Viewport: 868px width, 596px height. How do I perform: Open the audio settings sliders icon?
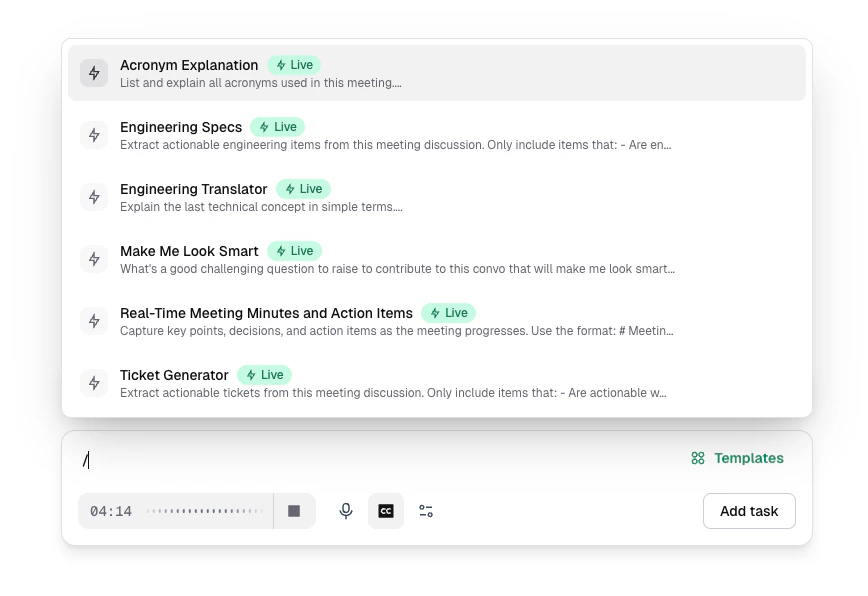[x=426, y=510]
